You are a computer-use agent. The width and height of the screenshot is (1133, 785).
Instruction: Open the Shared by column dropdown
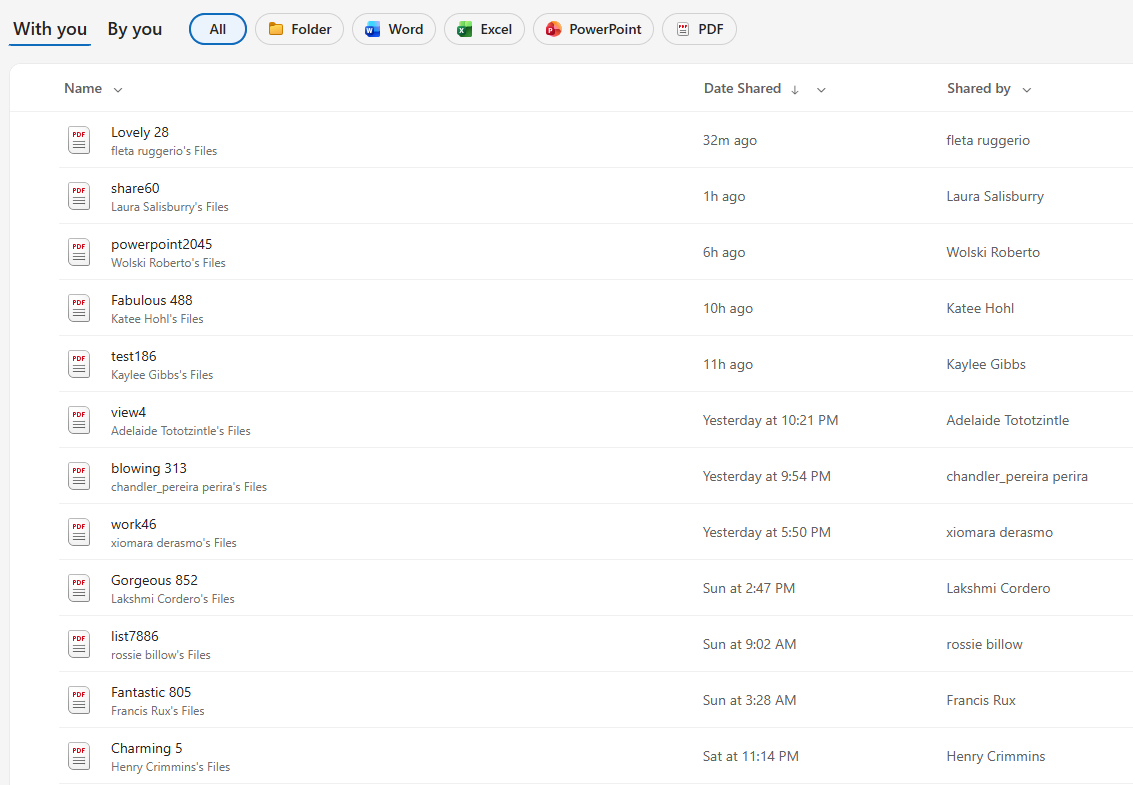coord(1027,90)
